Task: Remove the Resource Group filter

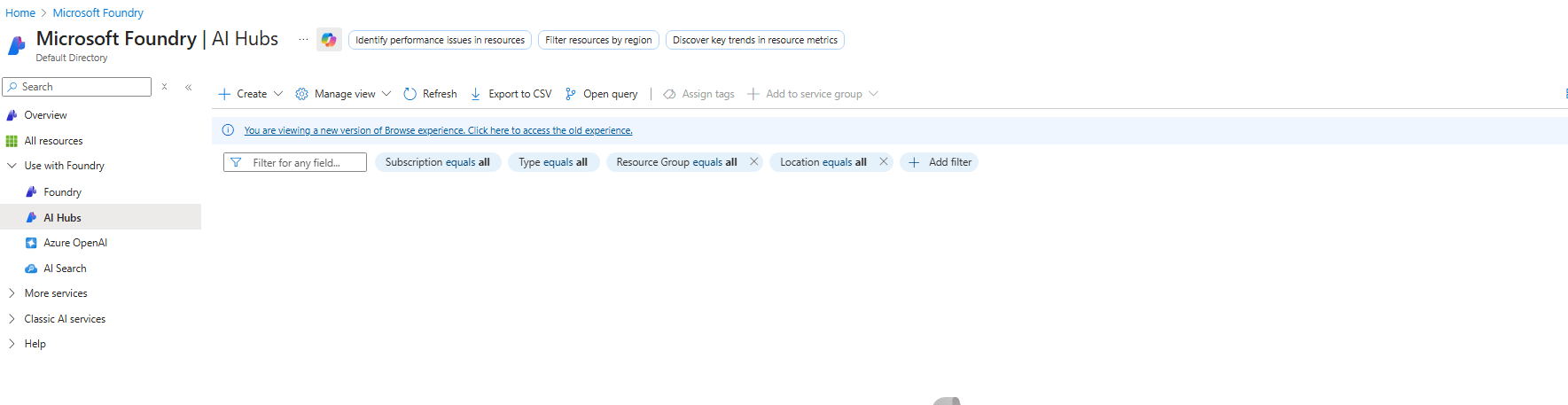Action: tap(754, 161)
